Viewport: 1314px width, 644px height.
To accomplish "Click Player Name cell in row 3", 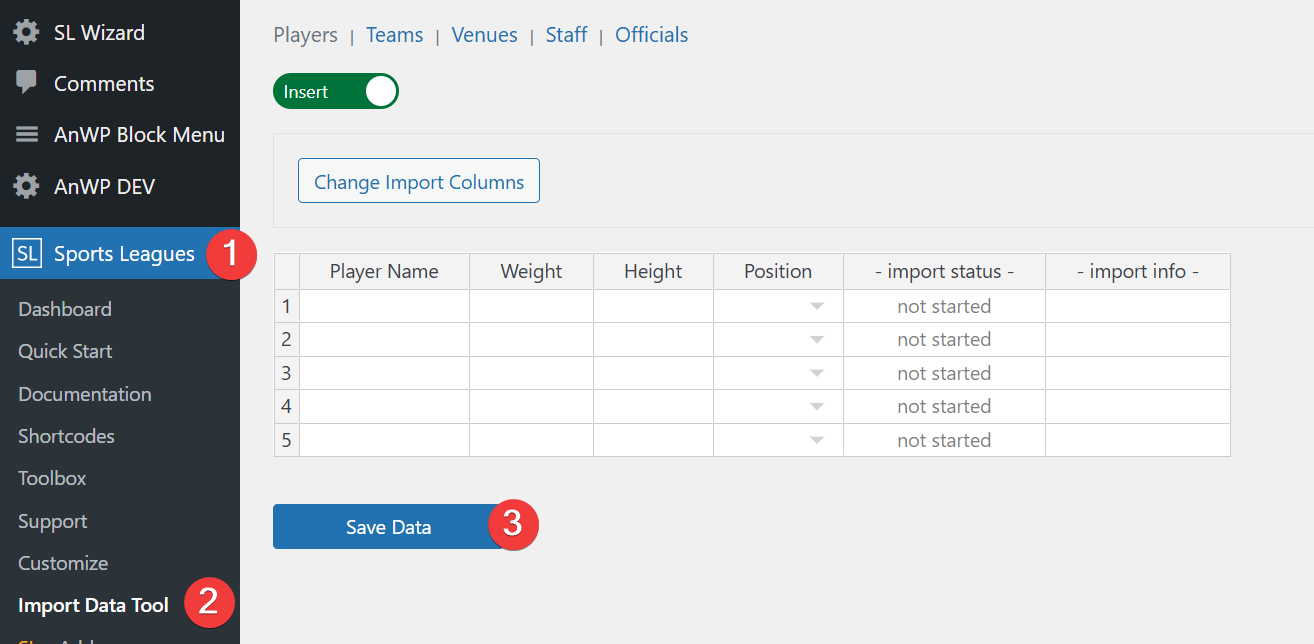I will 385,373.
